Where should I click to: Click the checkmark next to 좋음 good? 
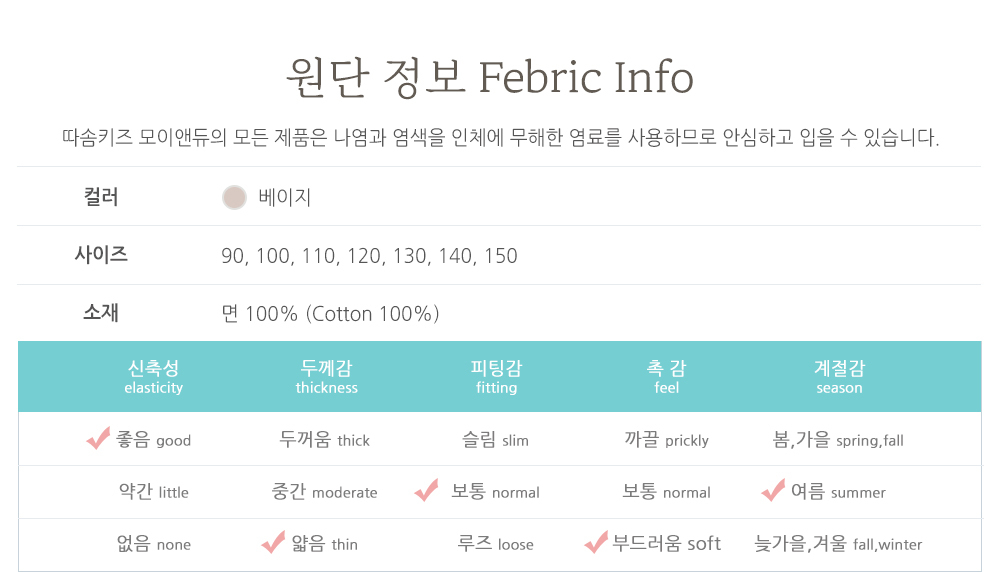(98, 438)
